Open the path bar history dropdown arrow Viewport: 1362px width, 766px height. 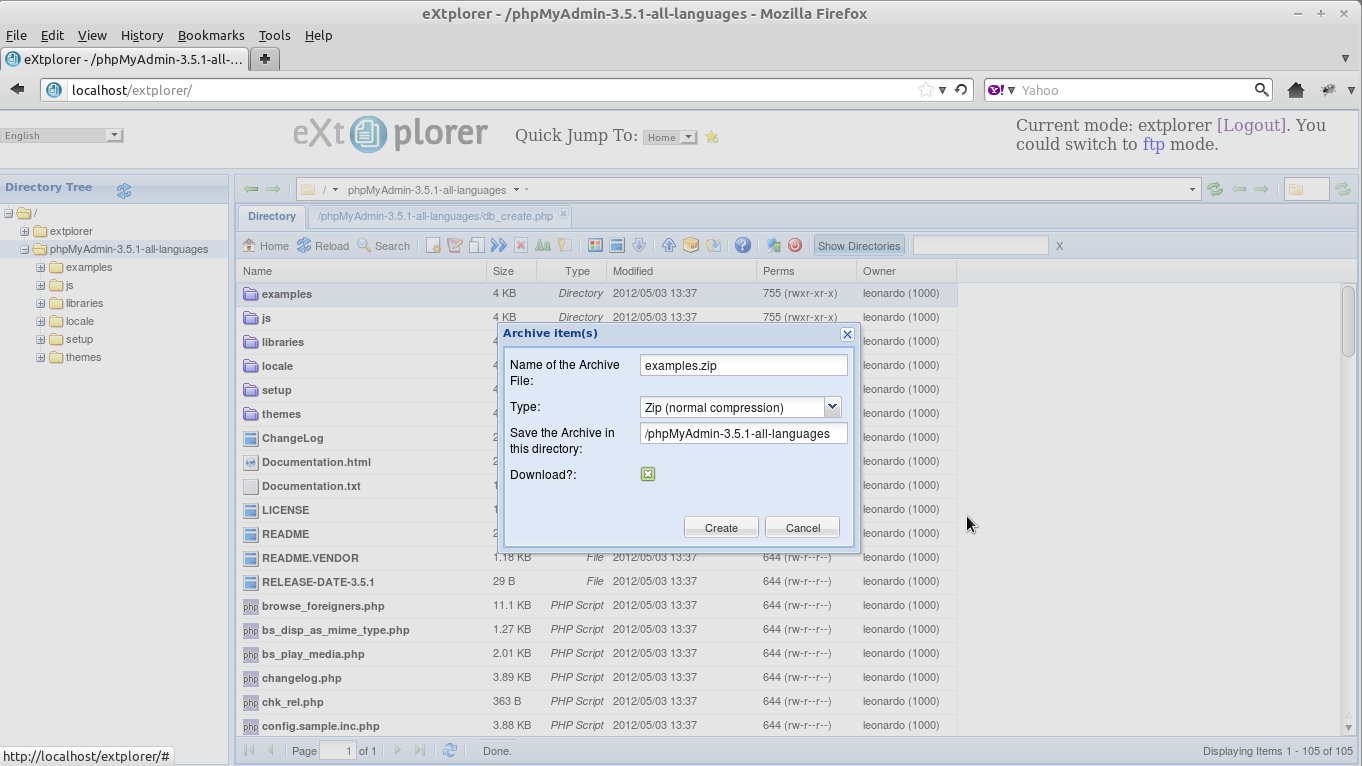[x=1192, y=190]
